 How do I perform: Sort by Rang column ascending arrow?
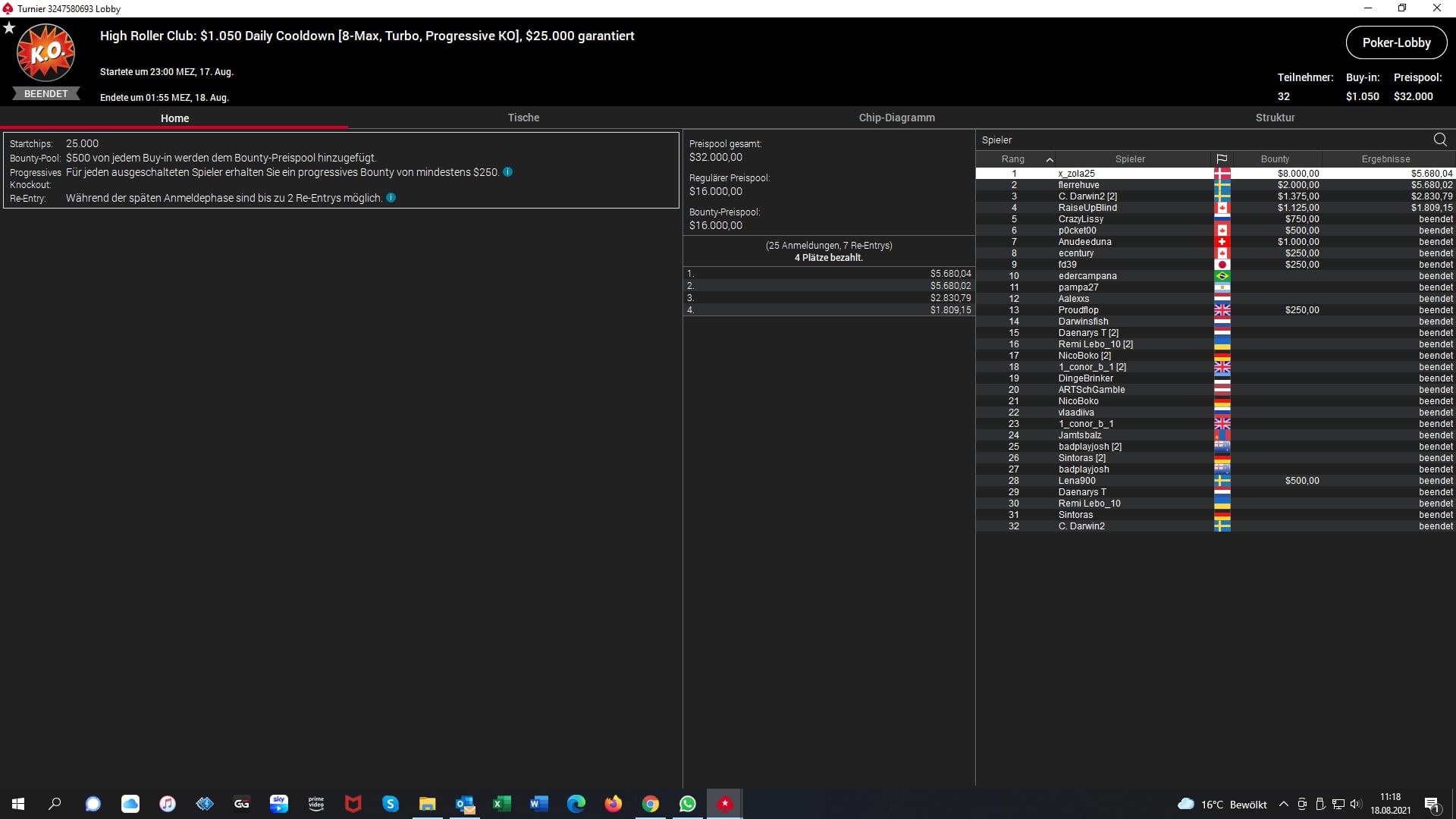pos(1049,159)
